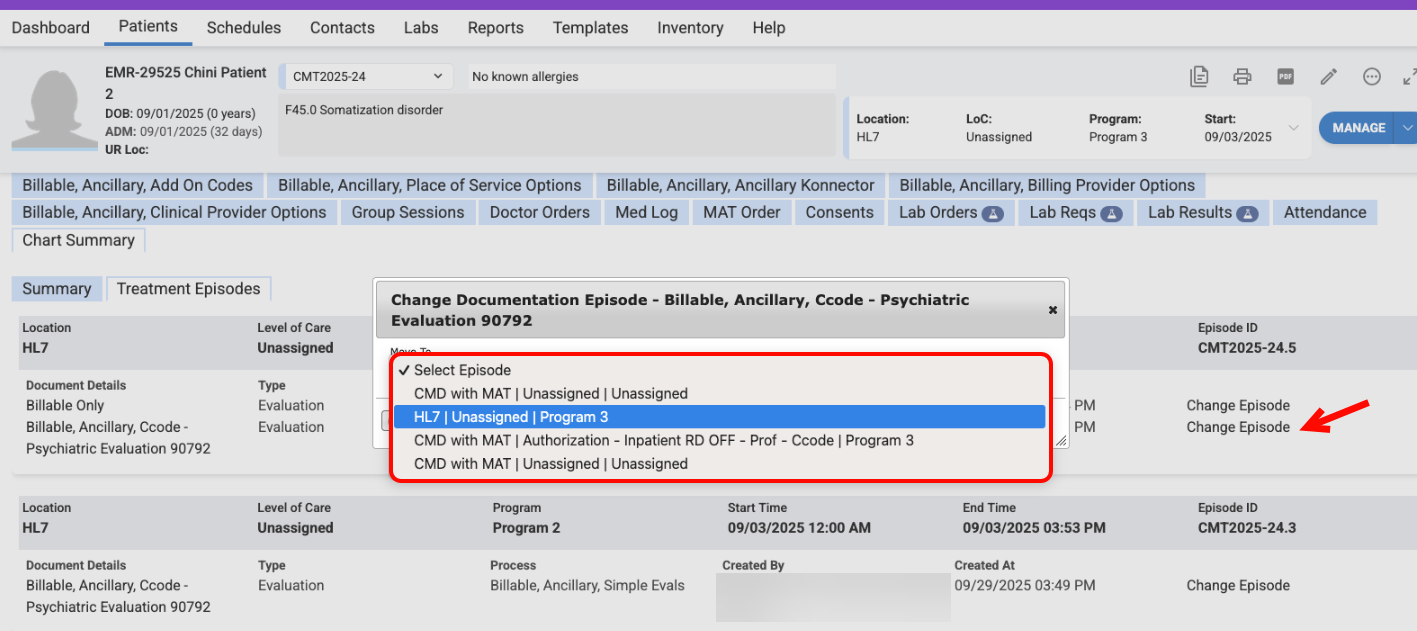Expand the location and program details chevron
The height and width of the screenshot is (631, 1417).
click(x=1293, y=128)
